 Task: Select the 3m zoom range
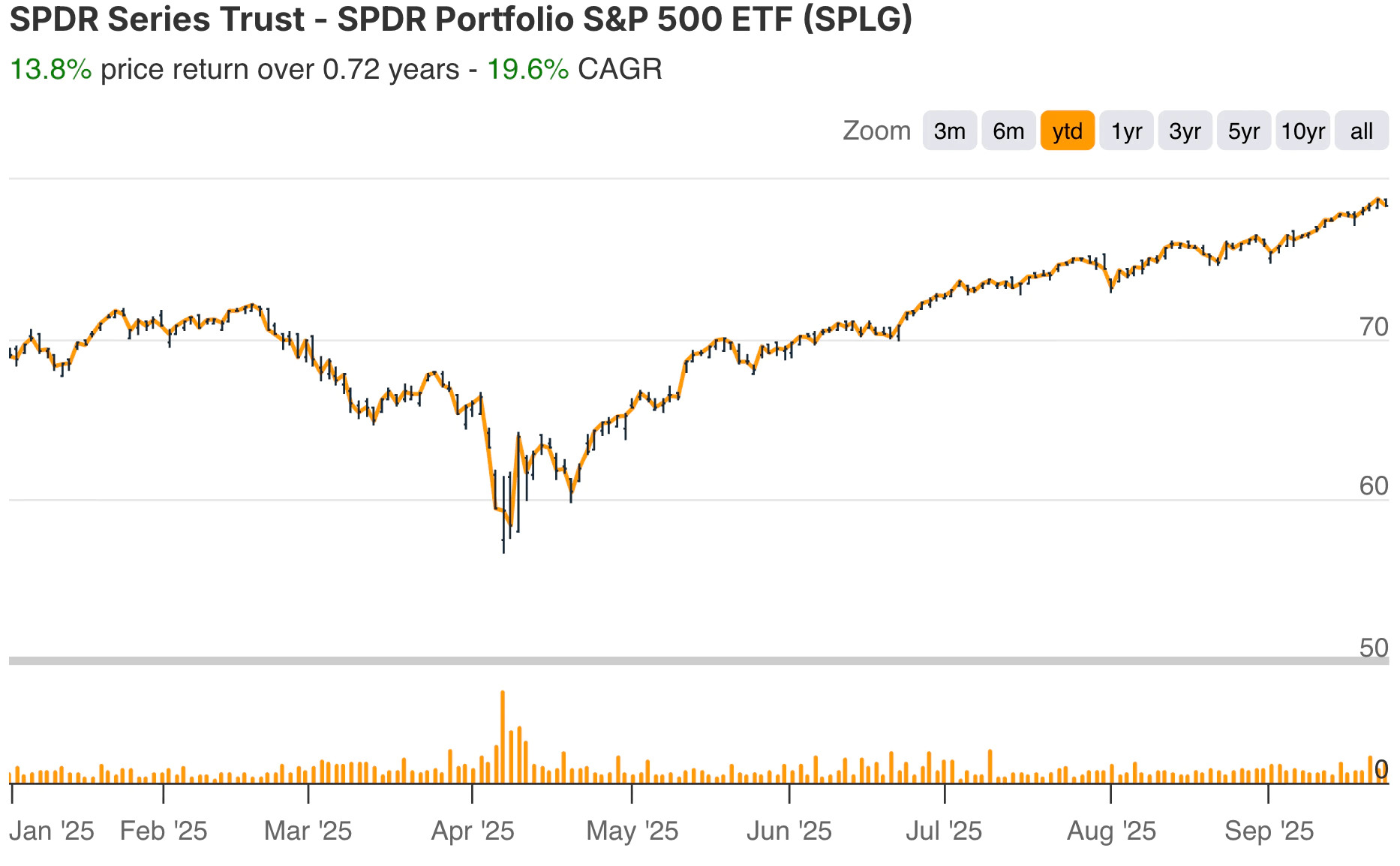(949, 130)
